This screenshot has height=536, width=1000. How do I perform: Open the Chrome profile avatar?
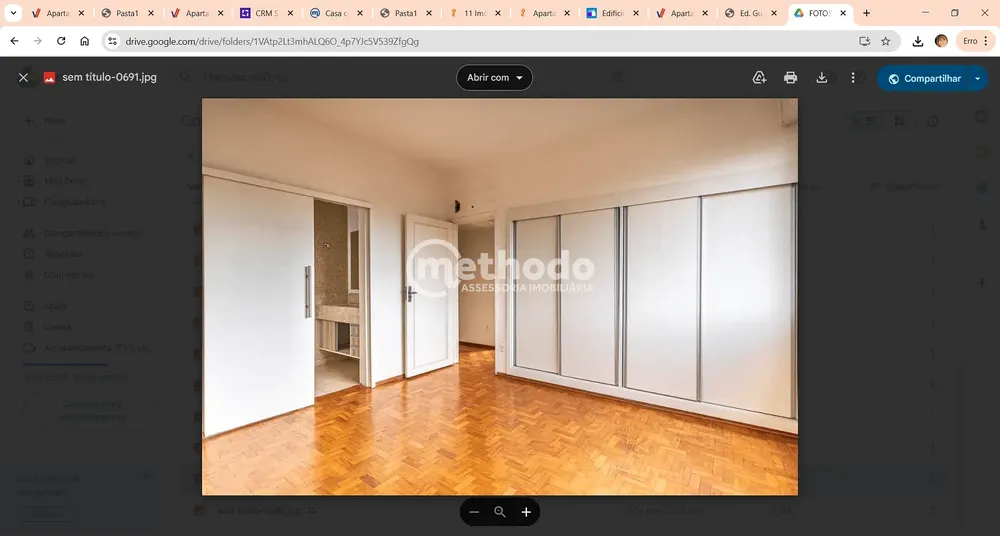[941, 41]
